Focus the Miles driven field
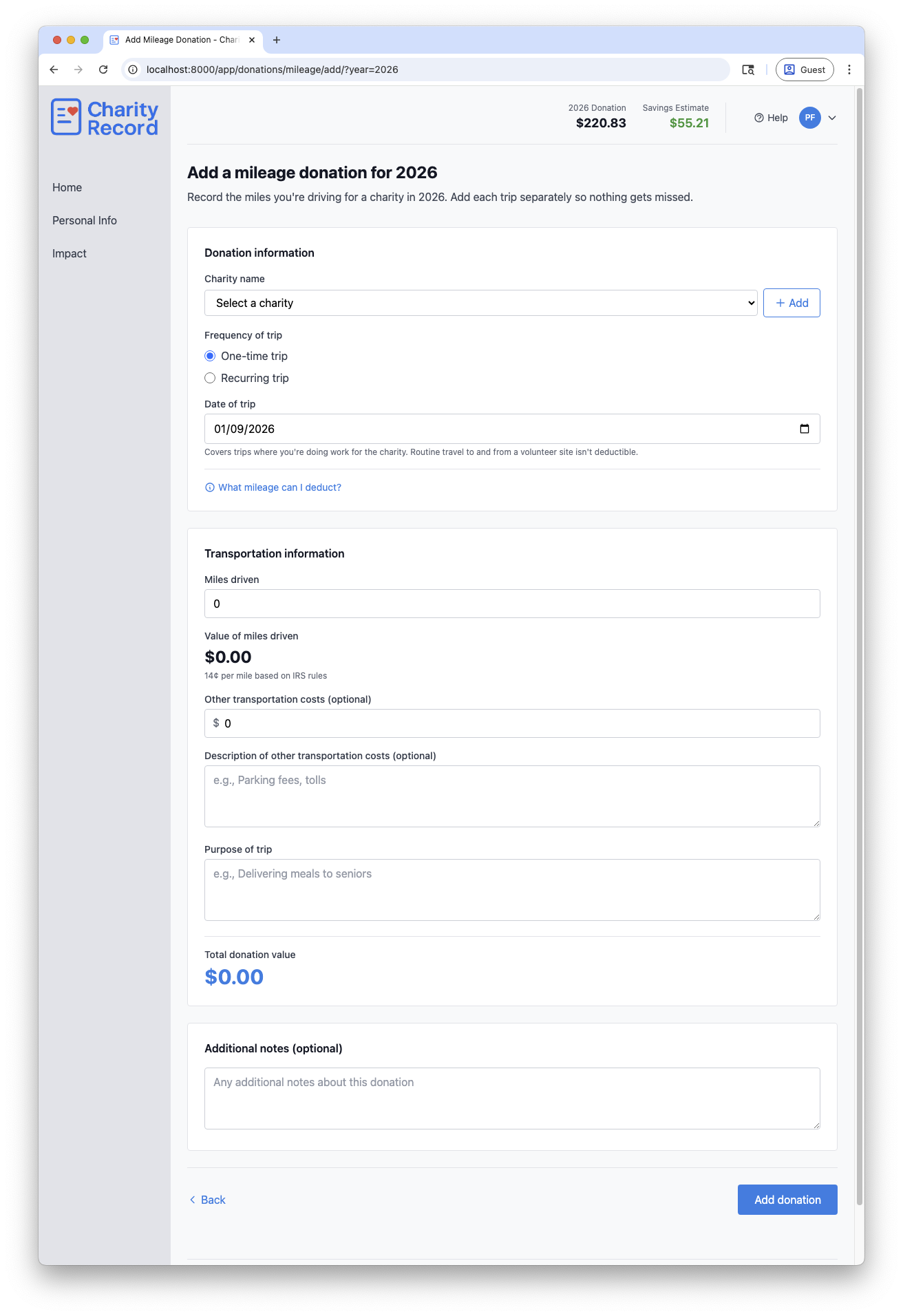The image size is (903, 1316). click(x=512, y=604)
